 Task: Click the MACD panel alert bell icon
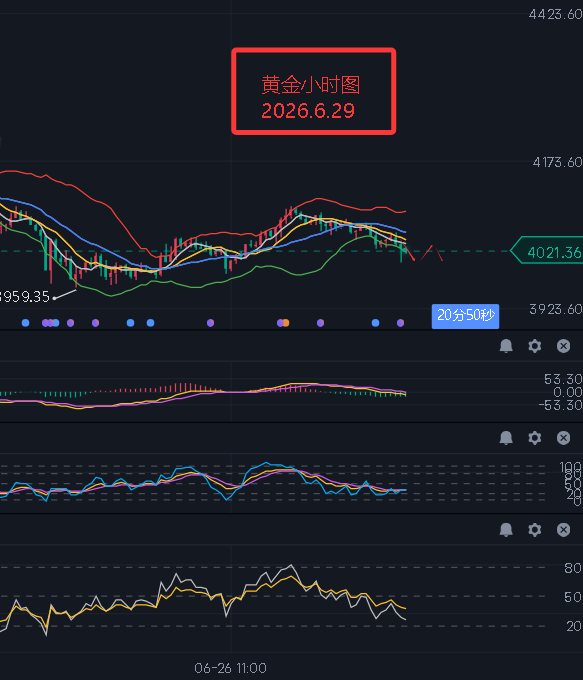pos(506,346)
